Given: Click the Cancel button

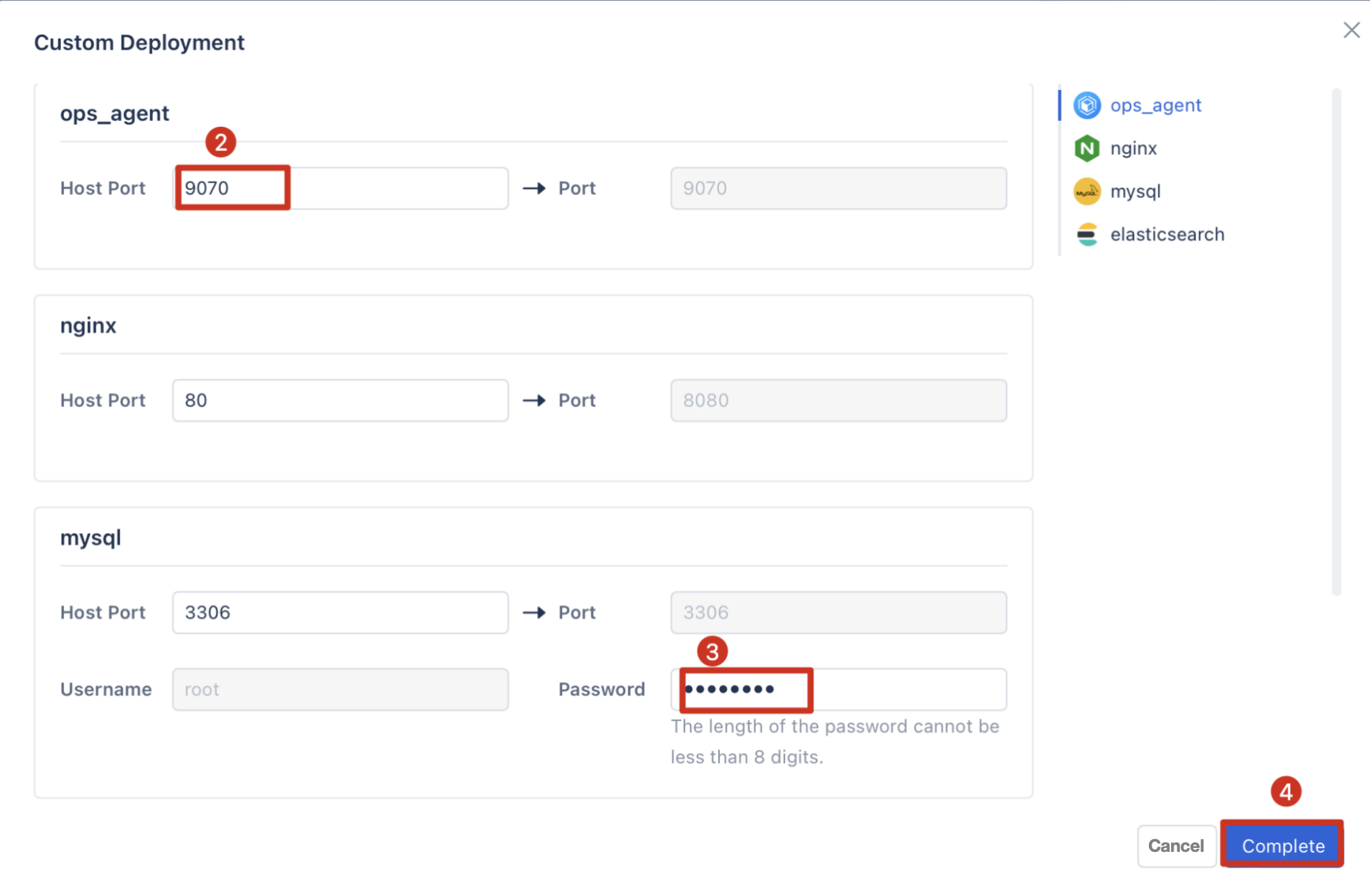Looking at the screenshot, I should tap(1177, 845).
